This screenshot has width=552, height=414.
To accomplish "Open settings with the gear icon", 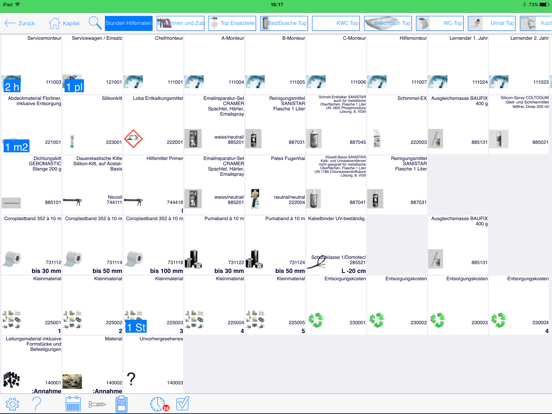I will coord(12,404).
